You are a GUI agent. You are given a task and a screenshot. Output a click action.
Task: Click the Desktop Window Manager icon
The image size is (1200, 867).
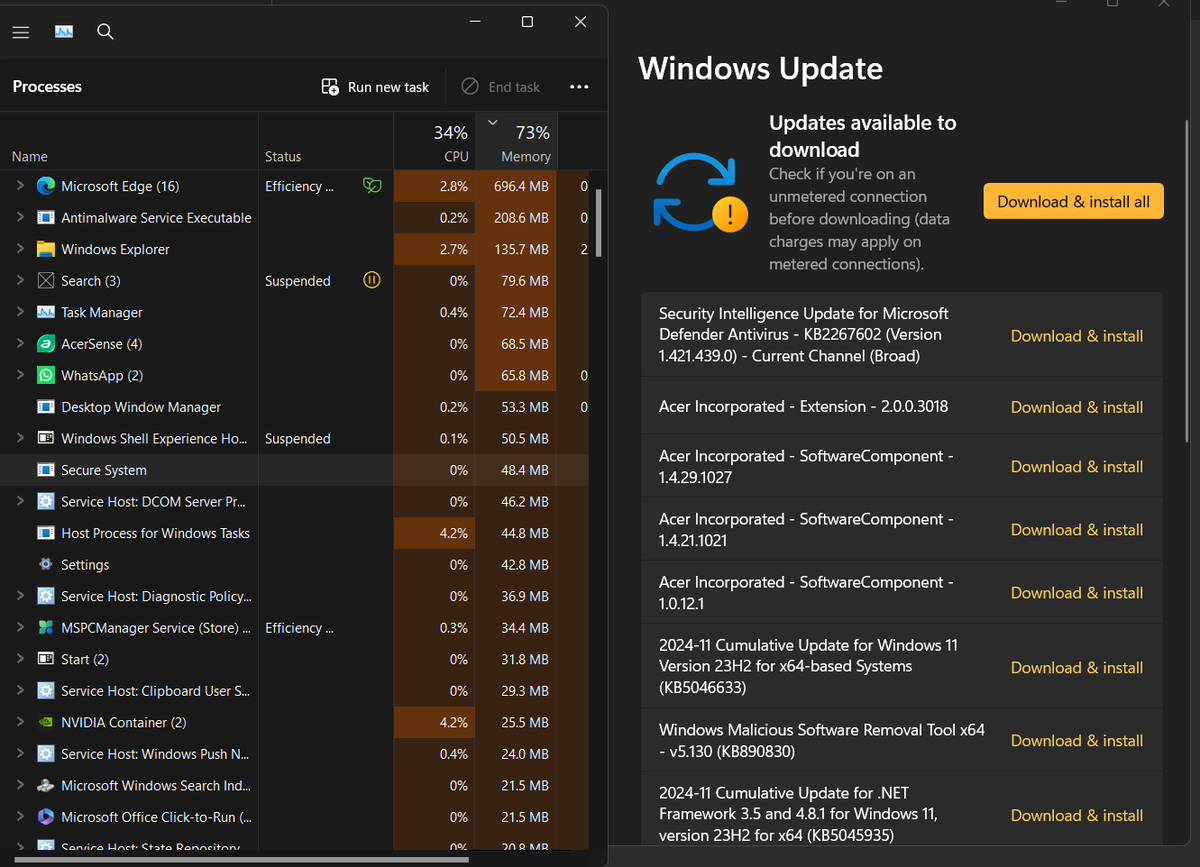coord(45,407)
